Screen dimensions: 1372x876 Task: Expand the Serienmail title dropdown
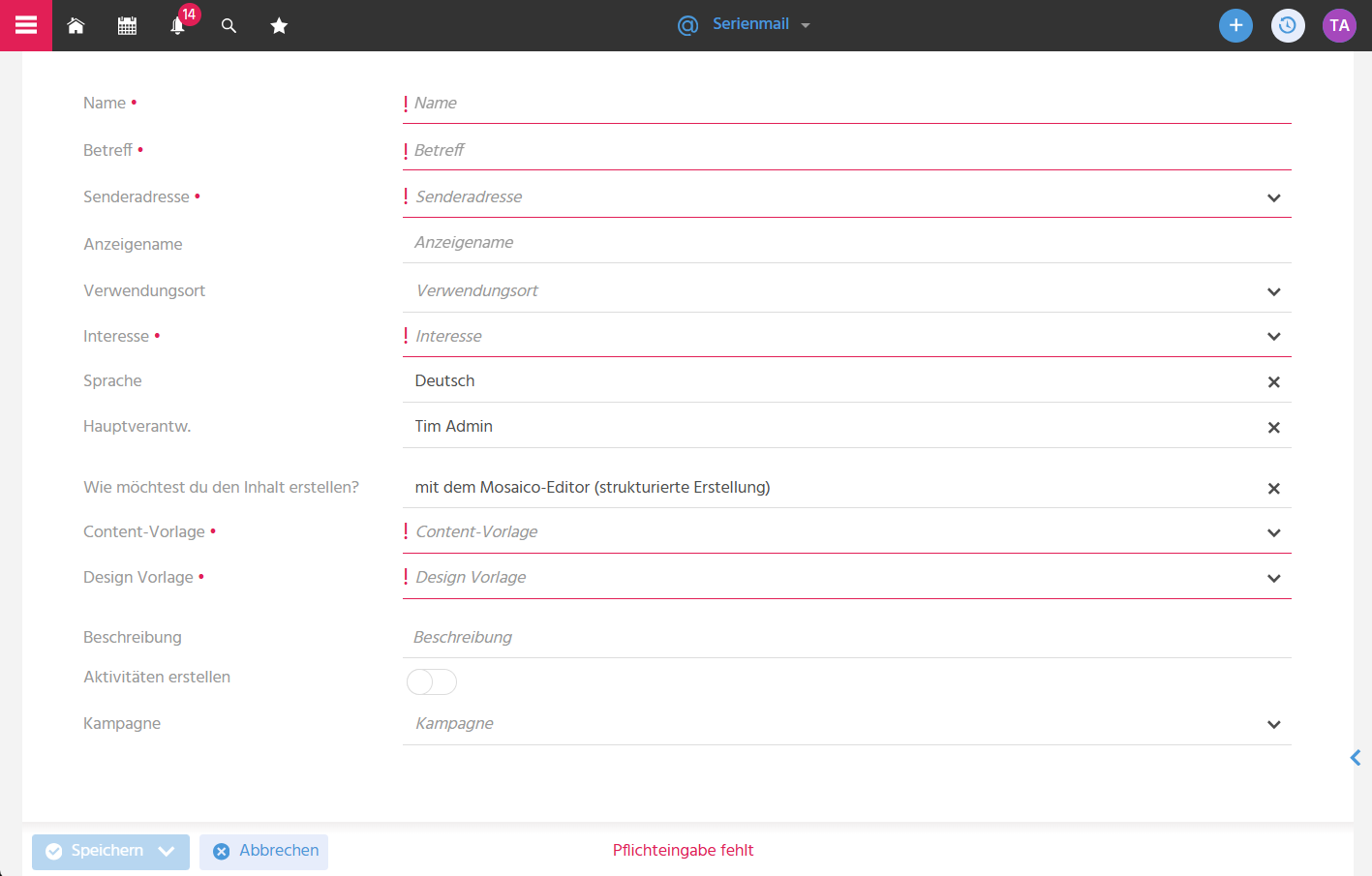[x=806, y=26]
